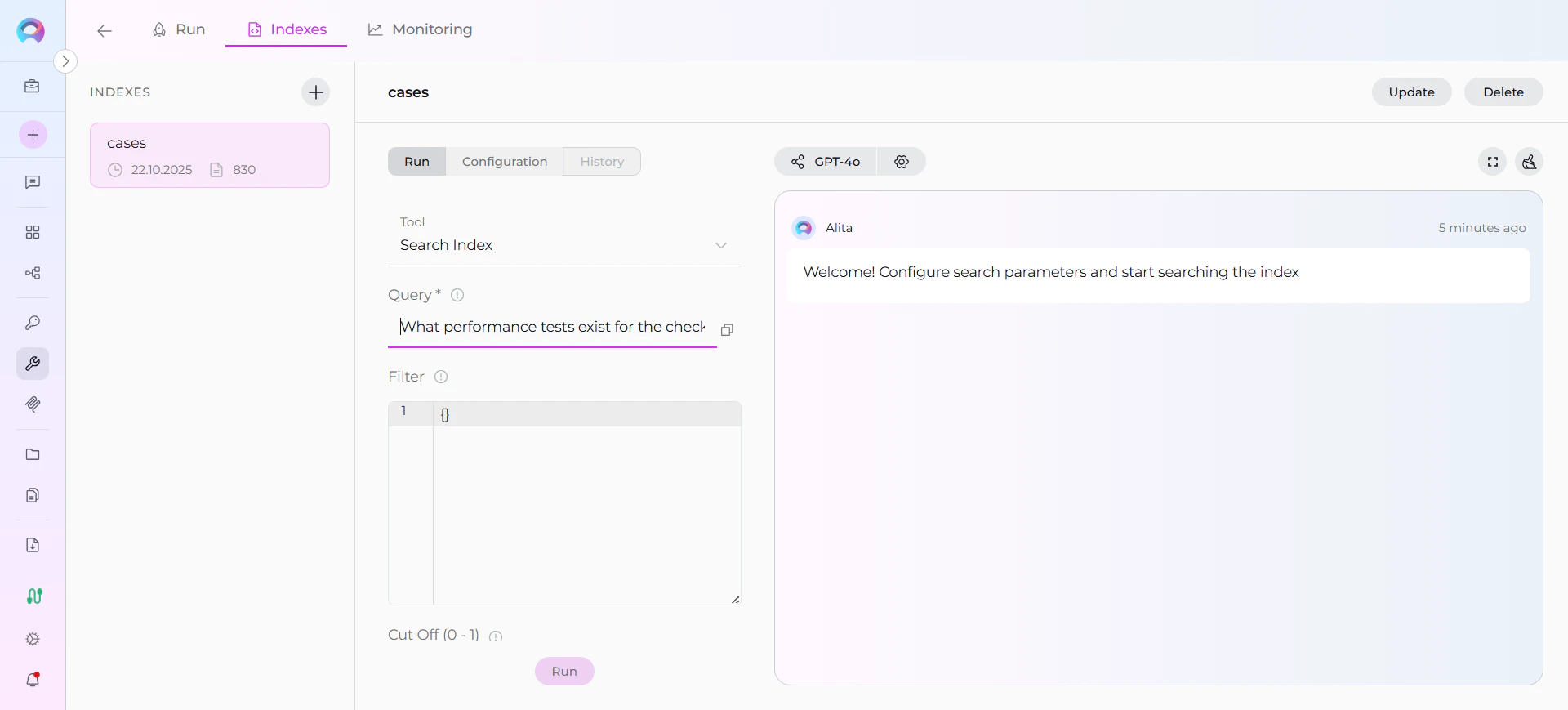Click the green double-leaf sidebar icon
This screenshot has width=1568, height=710.
point(34,596)
